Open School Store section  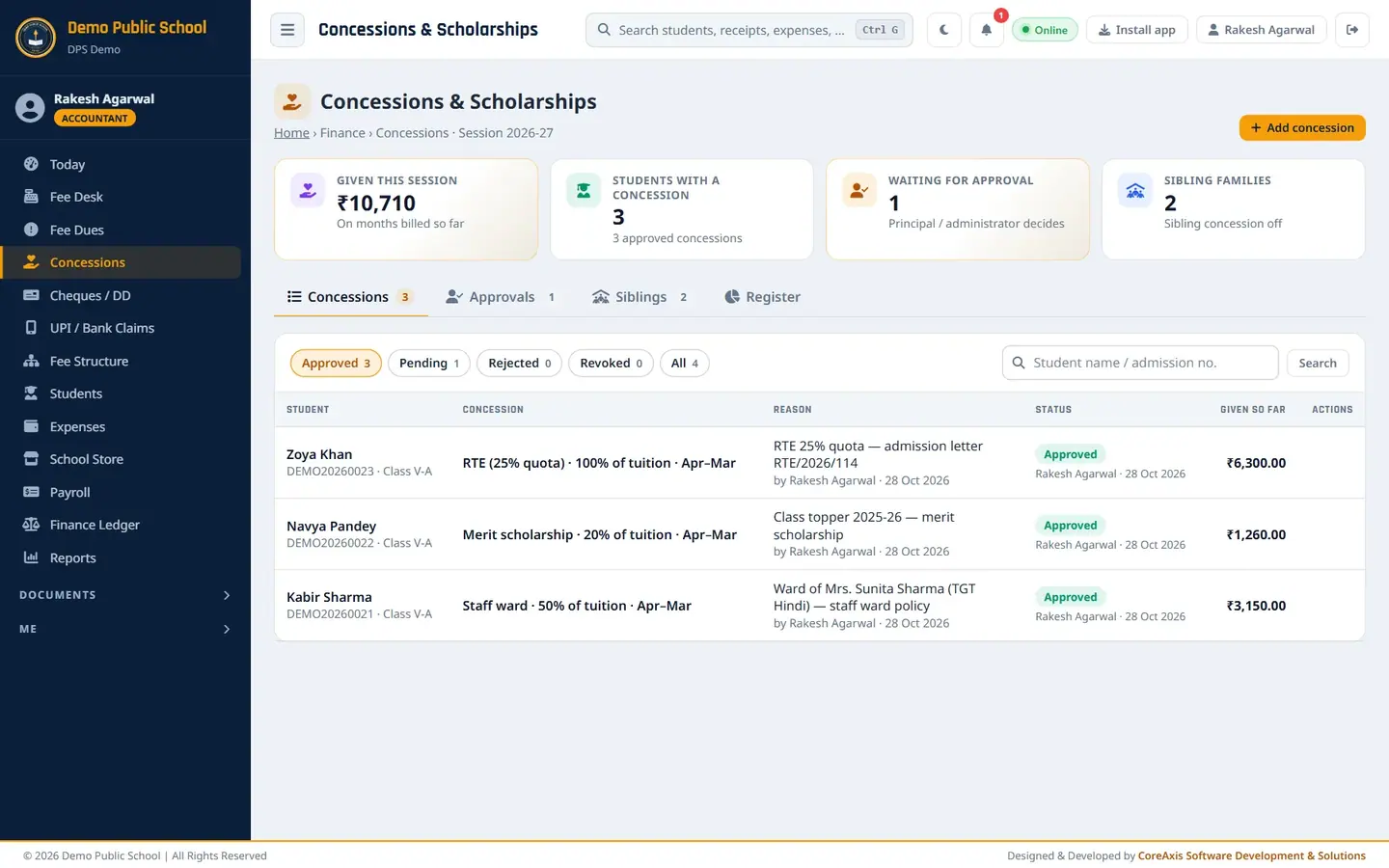[121, 459]
